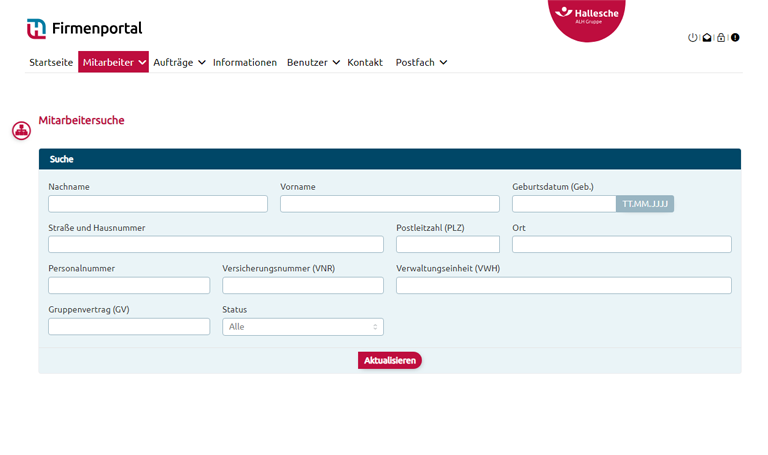
Task: Click the padlock icon in header
Action: (721, 38)
